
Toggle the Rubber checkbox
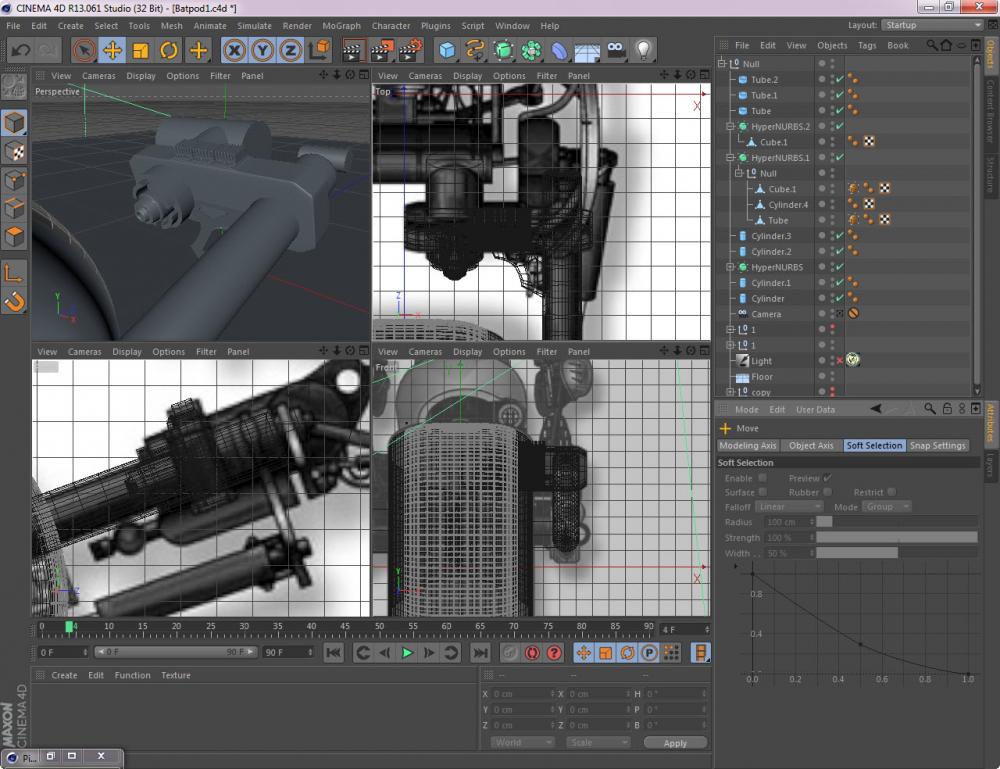[x=827, y=492]
